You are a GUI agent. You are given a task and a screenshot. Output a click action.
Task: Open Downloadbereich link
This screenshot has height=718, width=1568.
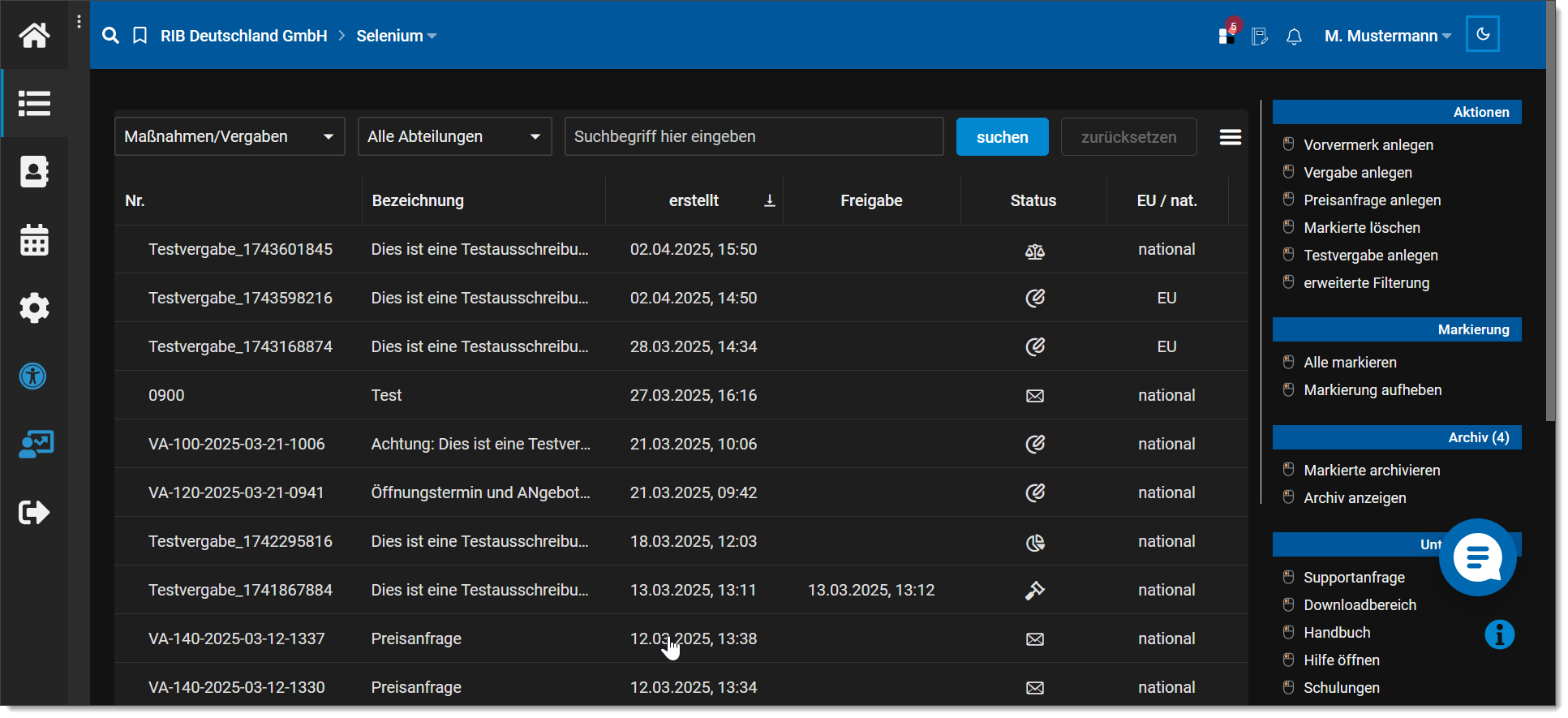pos(1360,605)
